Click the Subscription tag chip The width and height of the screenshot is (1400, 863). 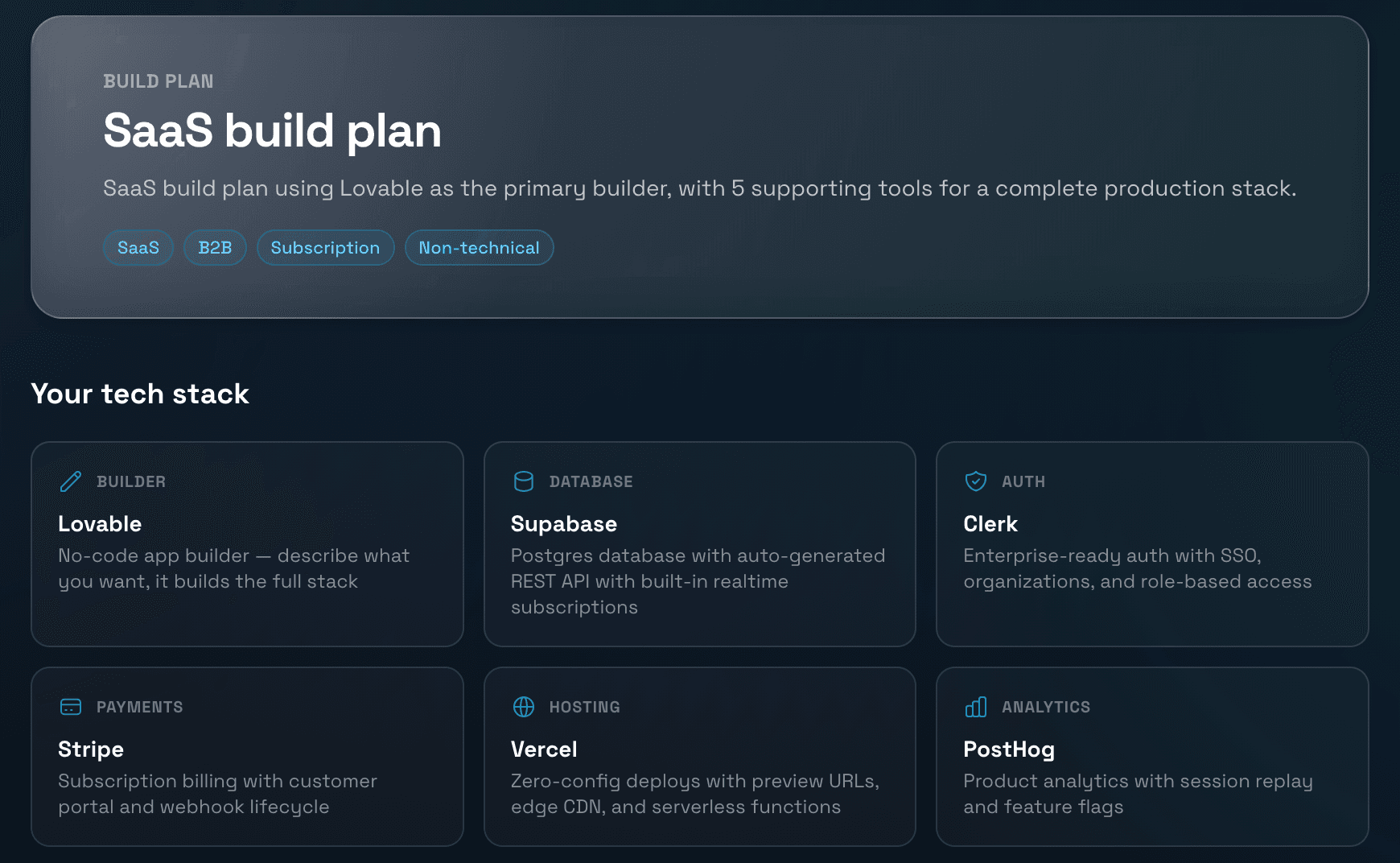pos(325,248)
